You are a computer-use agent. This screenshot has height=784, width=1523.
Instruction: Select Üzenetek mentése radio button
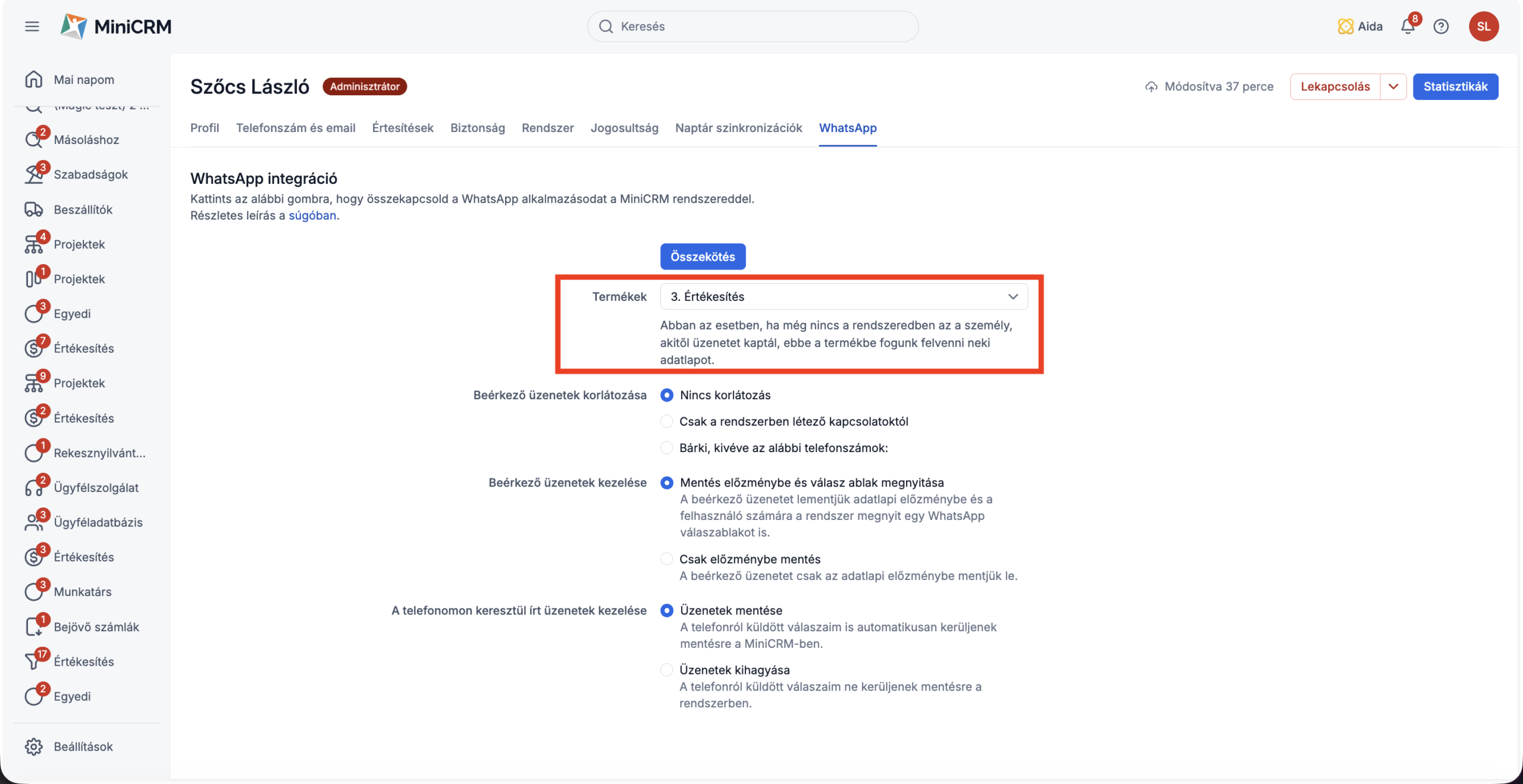[667, 610]
